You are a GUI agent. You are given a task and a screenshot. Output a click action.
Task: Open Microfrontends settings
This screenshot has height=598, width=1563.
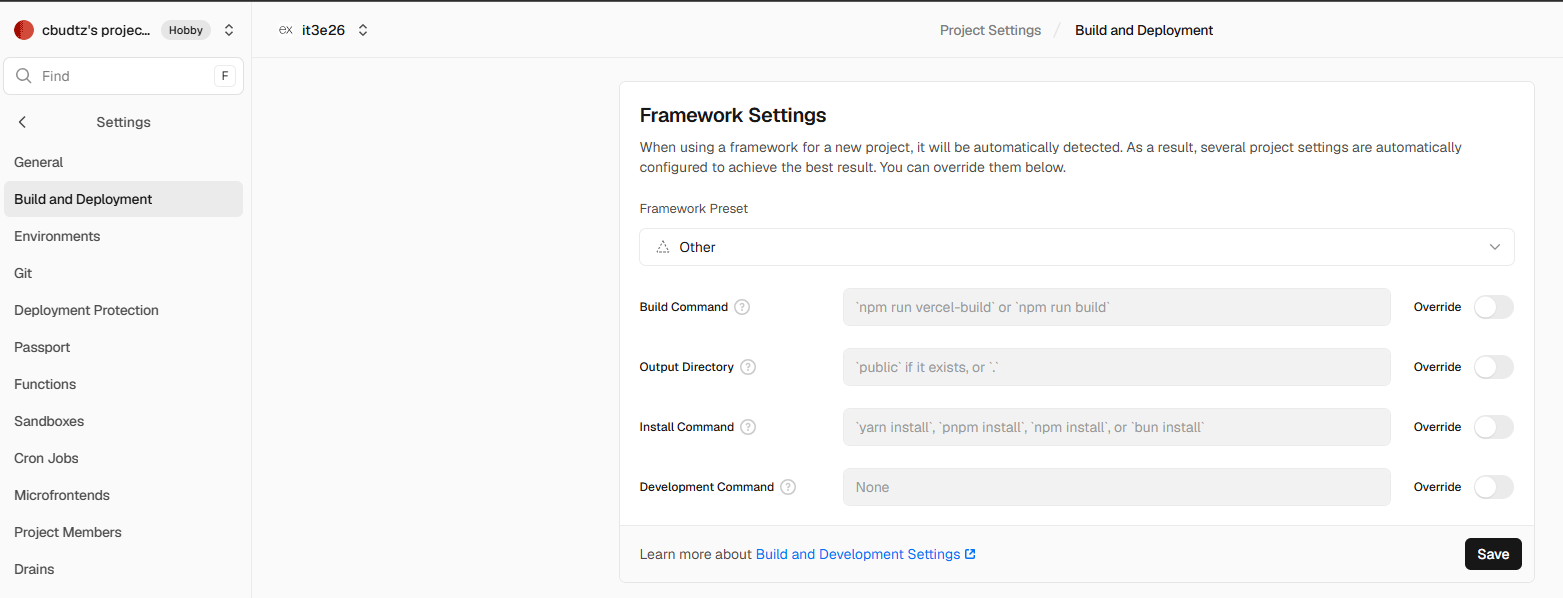click(x=124, y=495)
